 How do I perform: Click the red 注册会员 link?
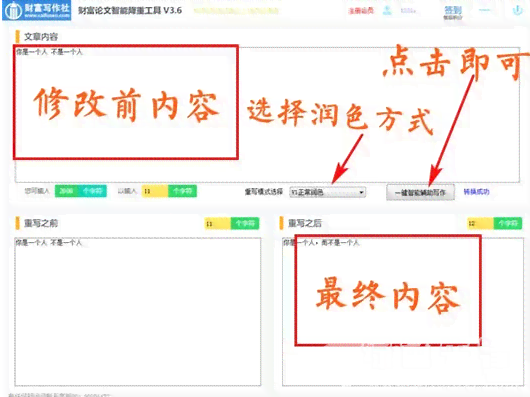tap(361, 11)
